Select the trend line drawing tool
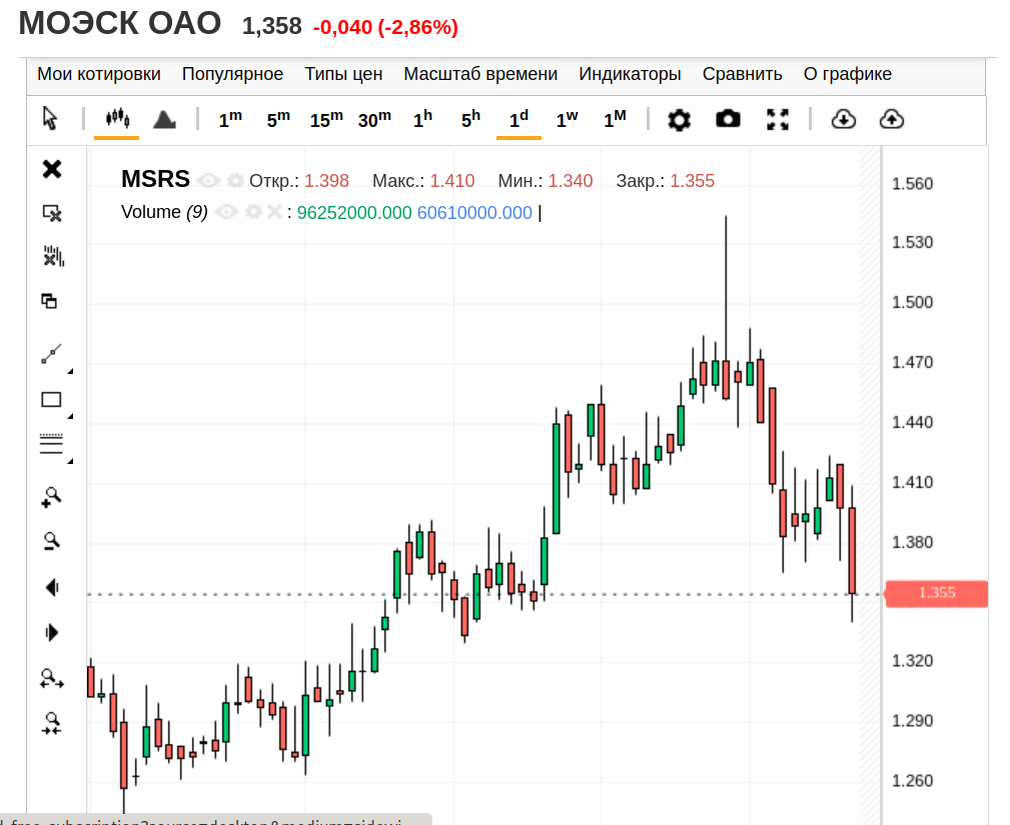The width and height of the screenshot is (1010, 825). tap(52, 354)
